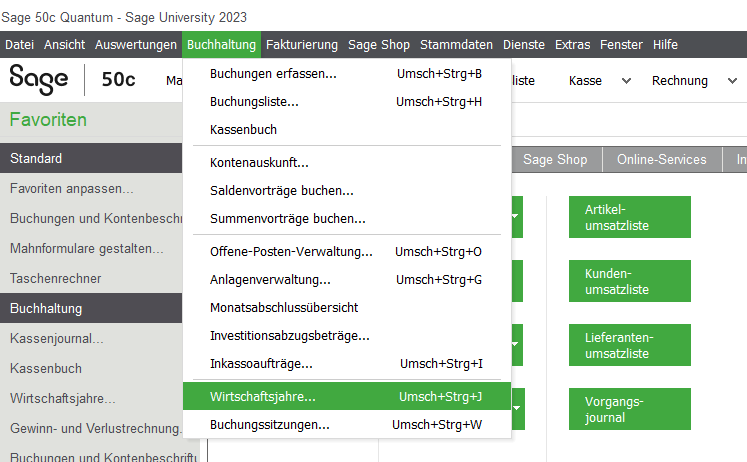Click the Favoriten panel heading
Screen dimensions: 747x462
48,120
